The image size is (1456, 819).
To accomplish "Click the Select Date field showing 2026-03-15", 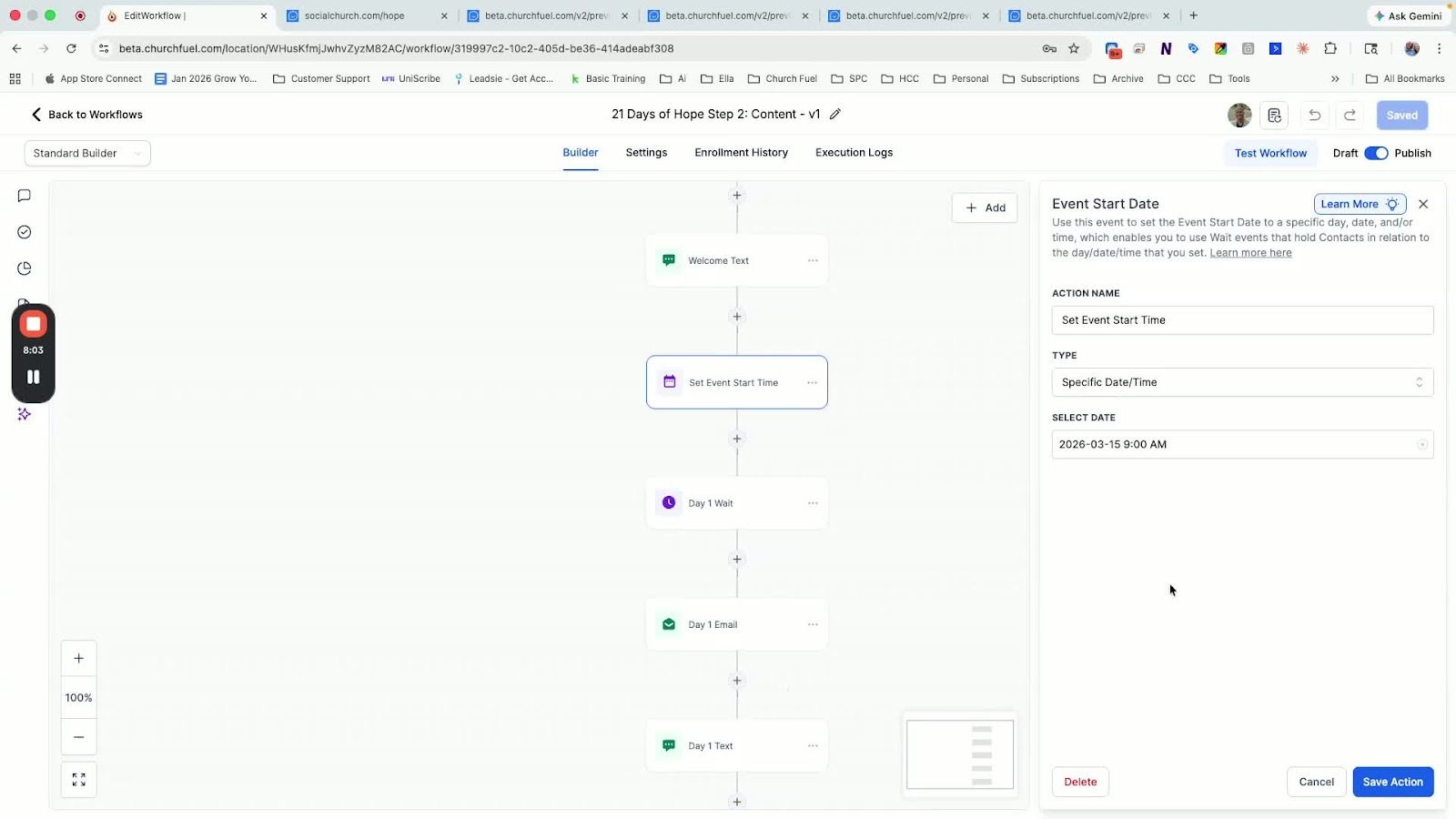I will click(x=1242, y=444).
